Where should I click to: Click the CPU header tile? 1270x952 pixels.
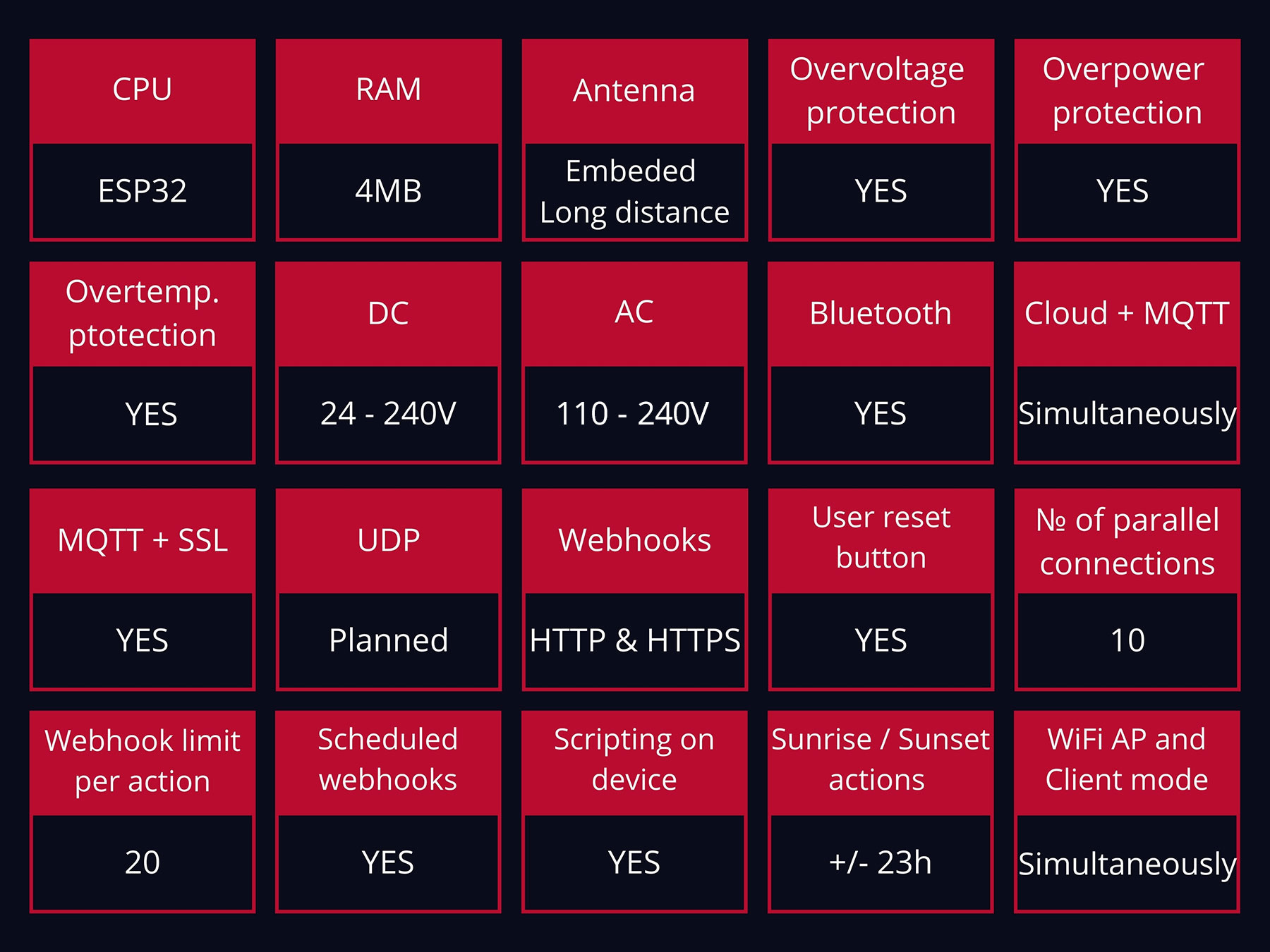tap(143, 91)
